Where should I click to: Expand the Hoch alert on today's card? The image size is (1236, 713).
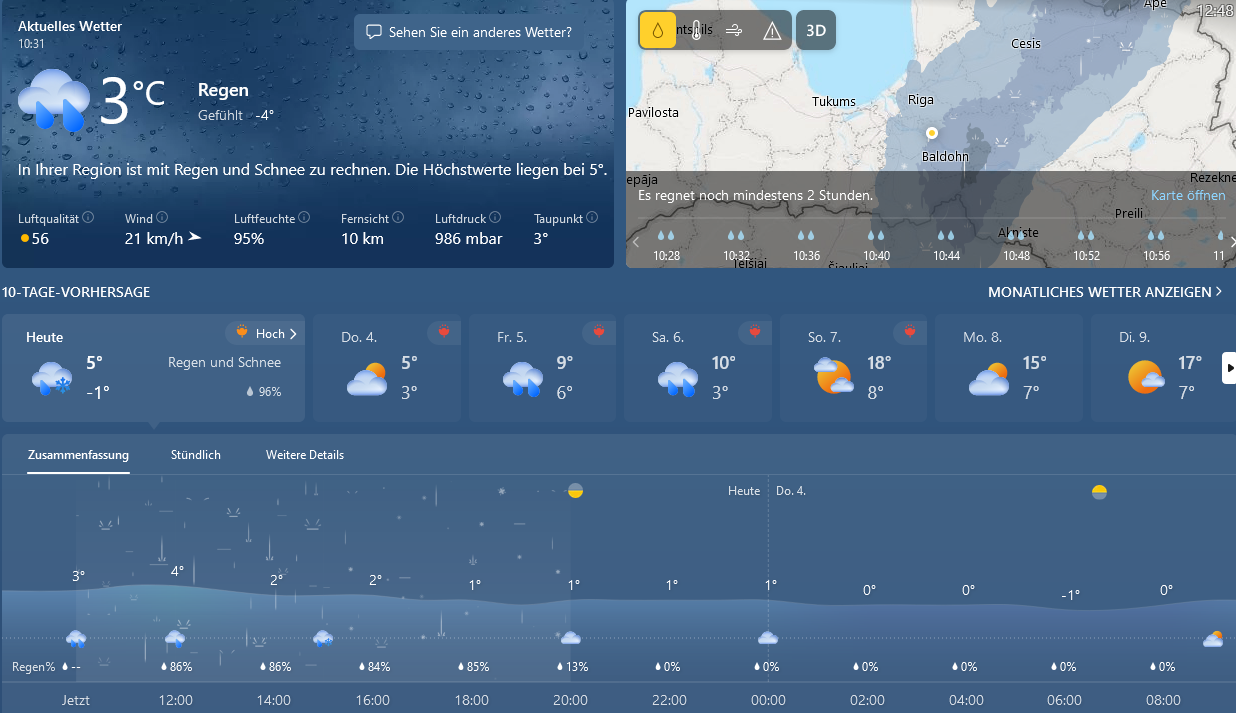[x=265, y=333]
